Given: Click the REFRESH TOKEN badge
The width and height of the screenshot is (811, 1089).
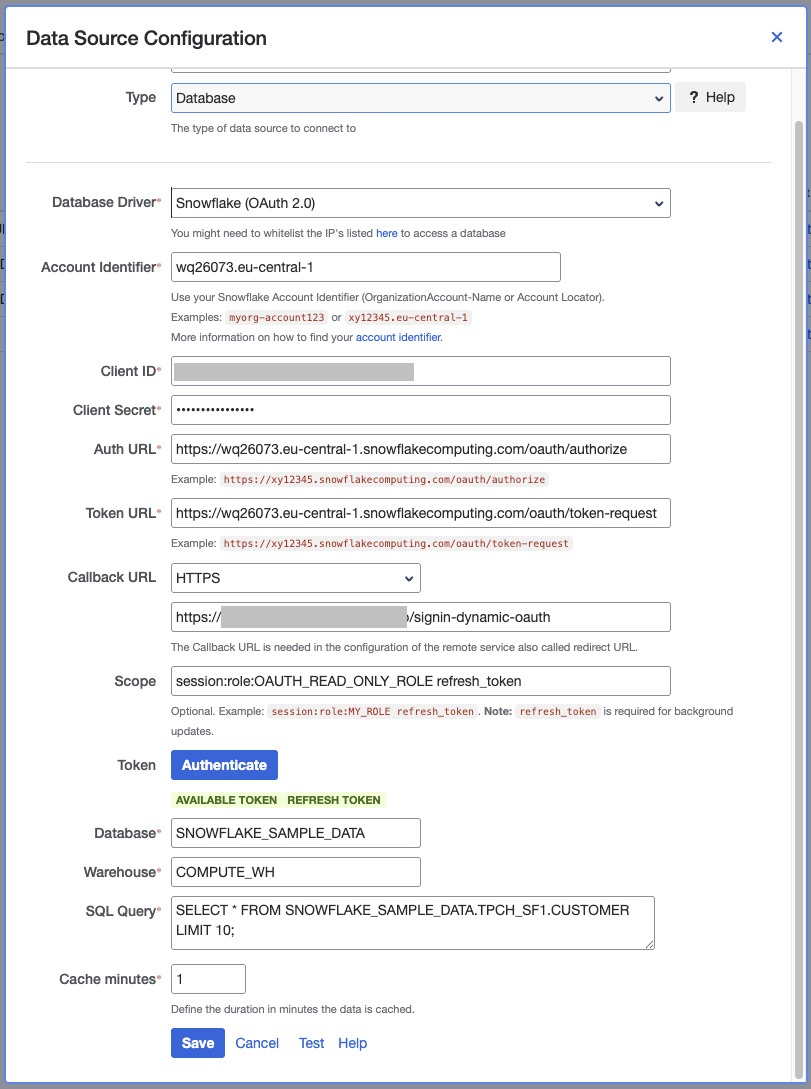Looking at the screenshot, I should (334, 800).
